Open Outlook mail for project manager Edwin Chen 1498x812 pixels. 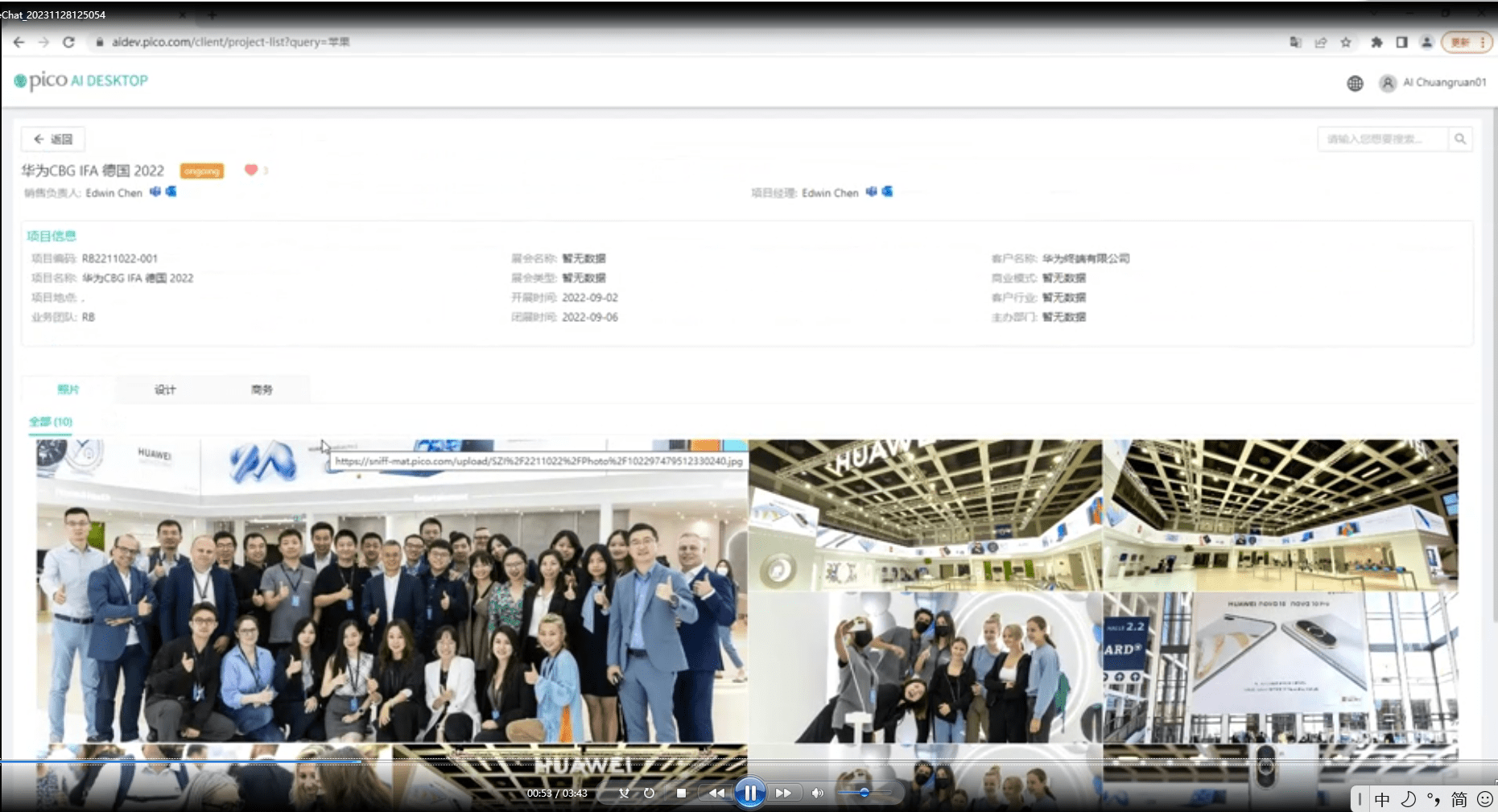click(887, 192)
